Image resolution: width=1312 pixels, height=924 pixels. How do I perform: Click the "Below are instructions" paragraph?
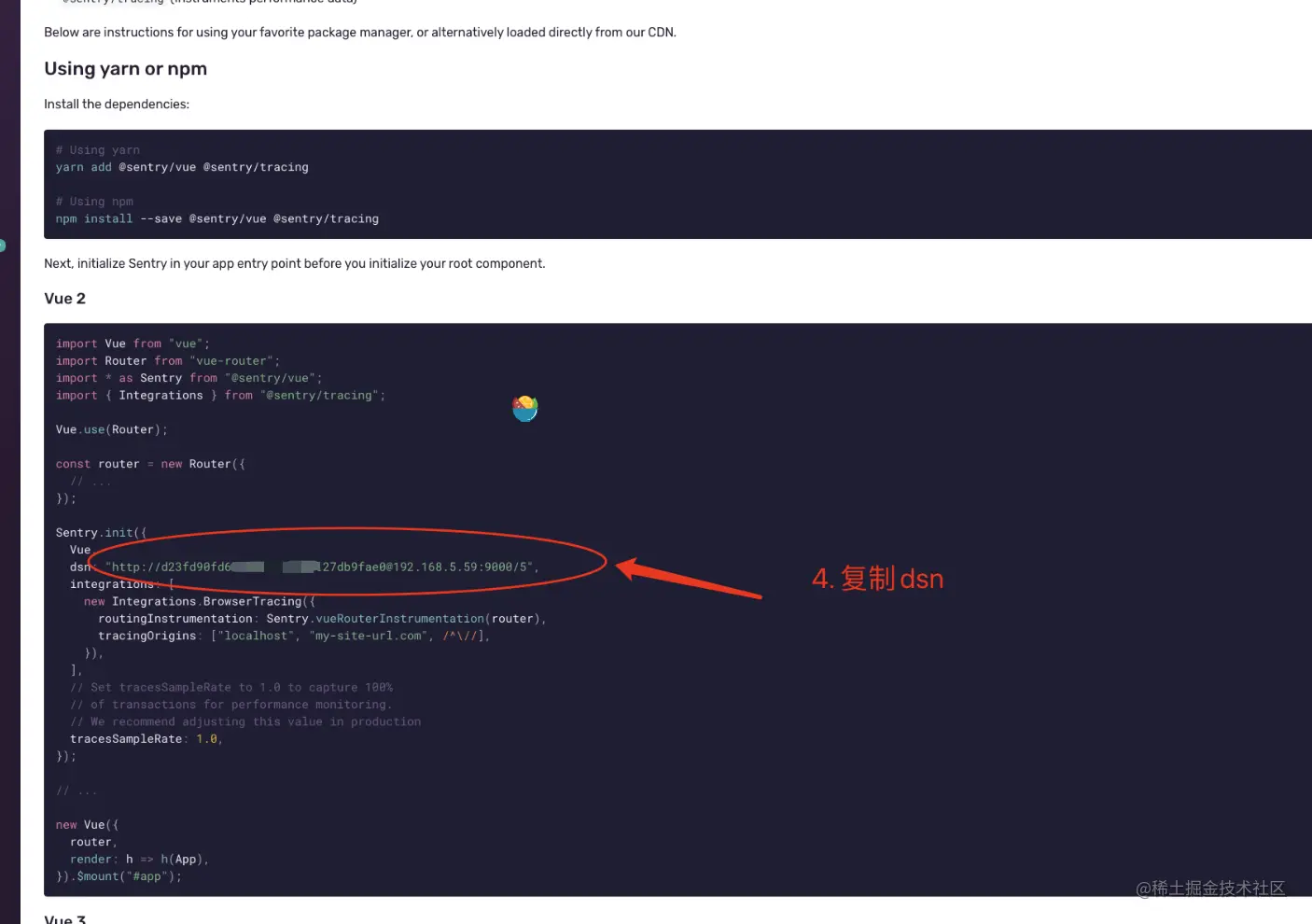360,33
